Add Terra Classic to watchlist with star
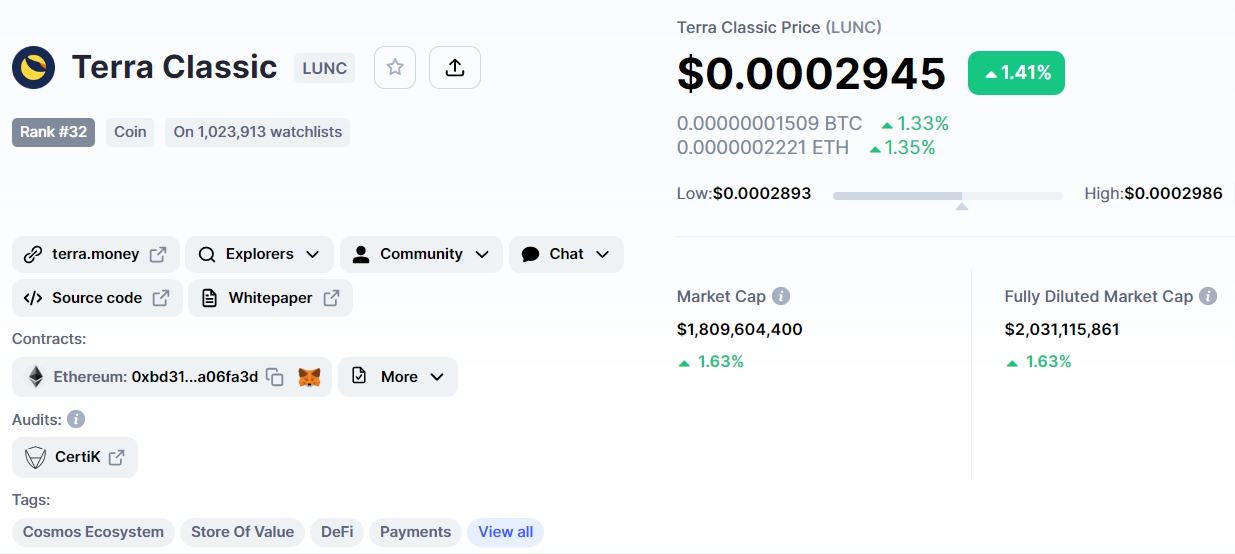Image resolution: width=1235 pixels, height=554 pixels. [x=395, y=68]
